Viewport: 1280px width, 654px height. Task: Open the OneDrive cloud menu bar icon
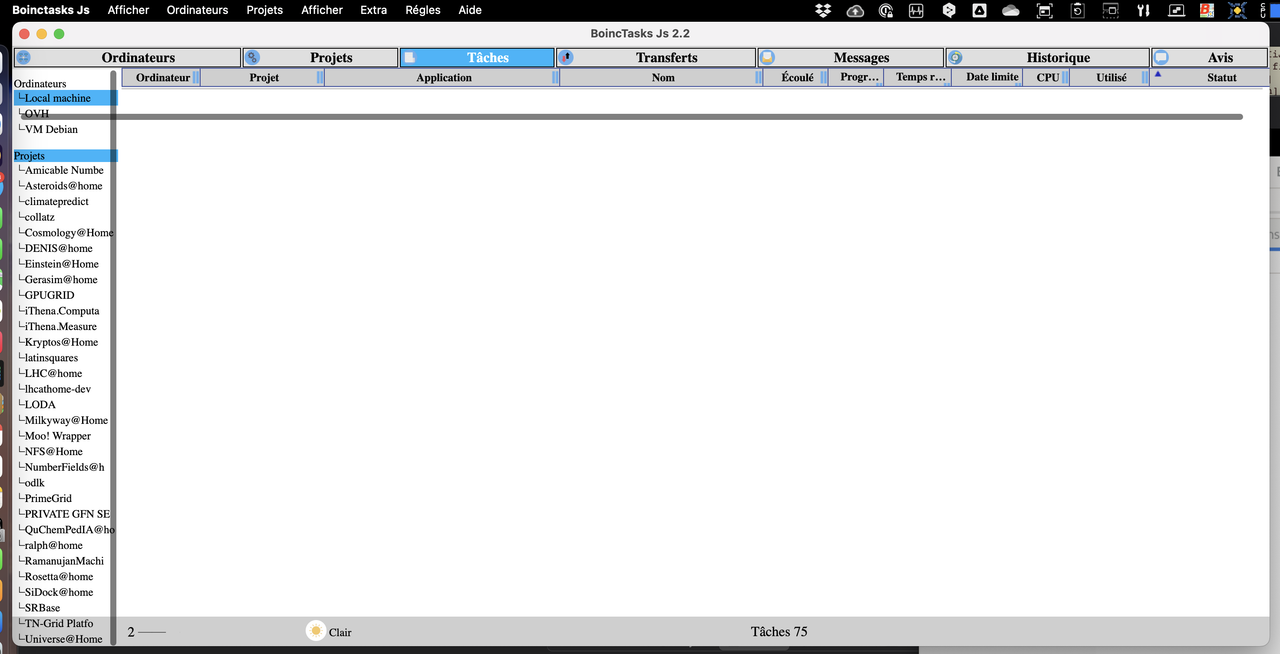pyautogui.click(x=1011, y=10)
